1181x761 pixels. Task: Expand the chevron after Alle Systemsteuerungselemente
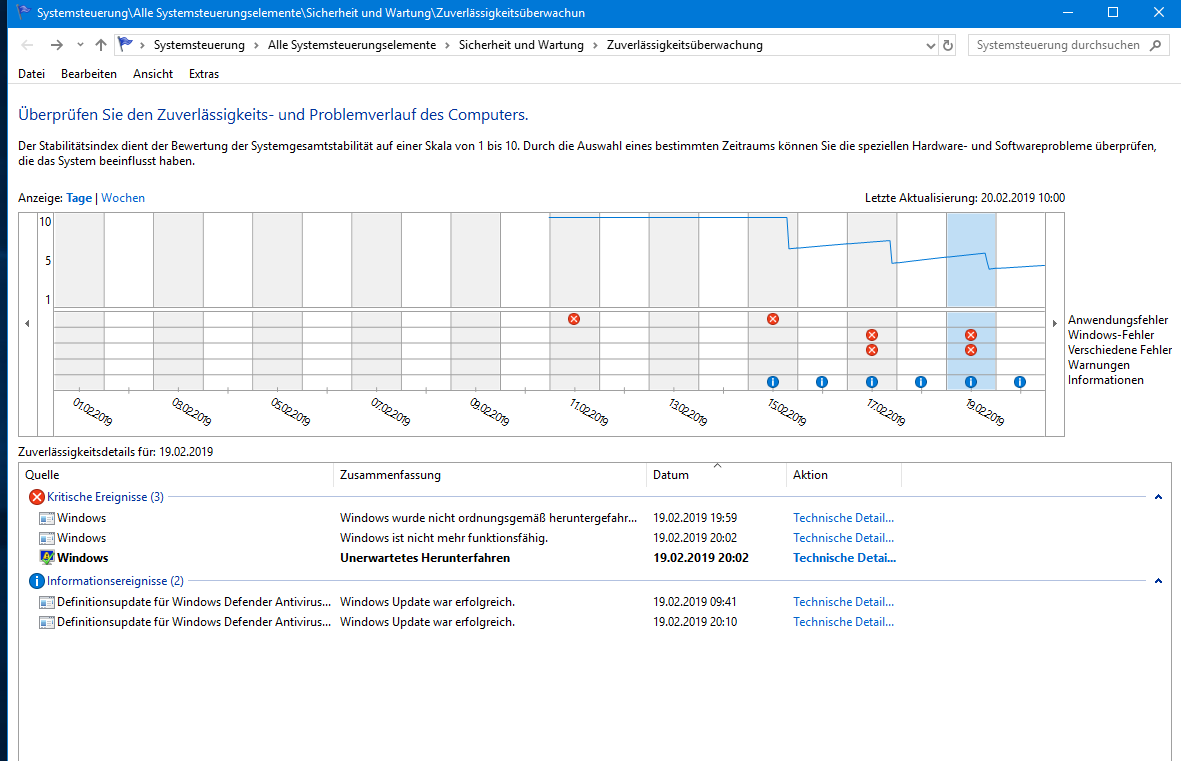[447, 45]
